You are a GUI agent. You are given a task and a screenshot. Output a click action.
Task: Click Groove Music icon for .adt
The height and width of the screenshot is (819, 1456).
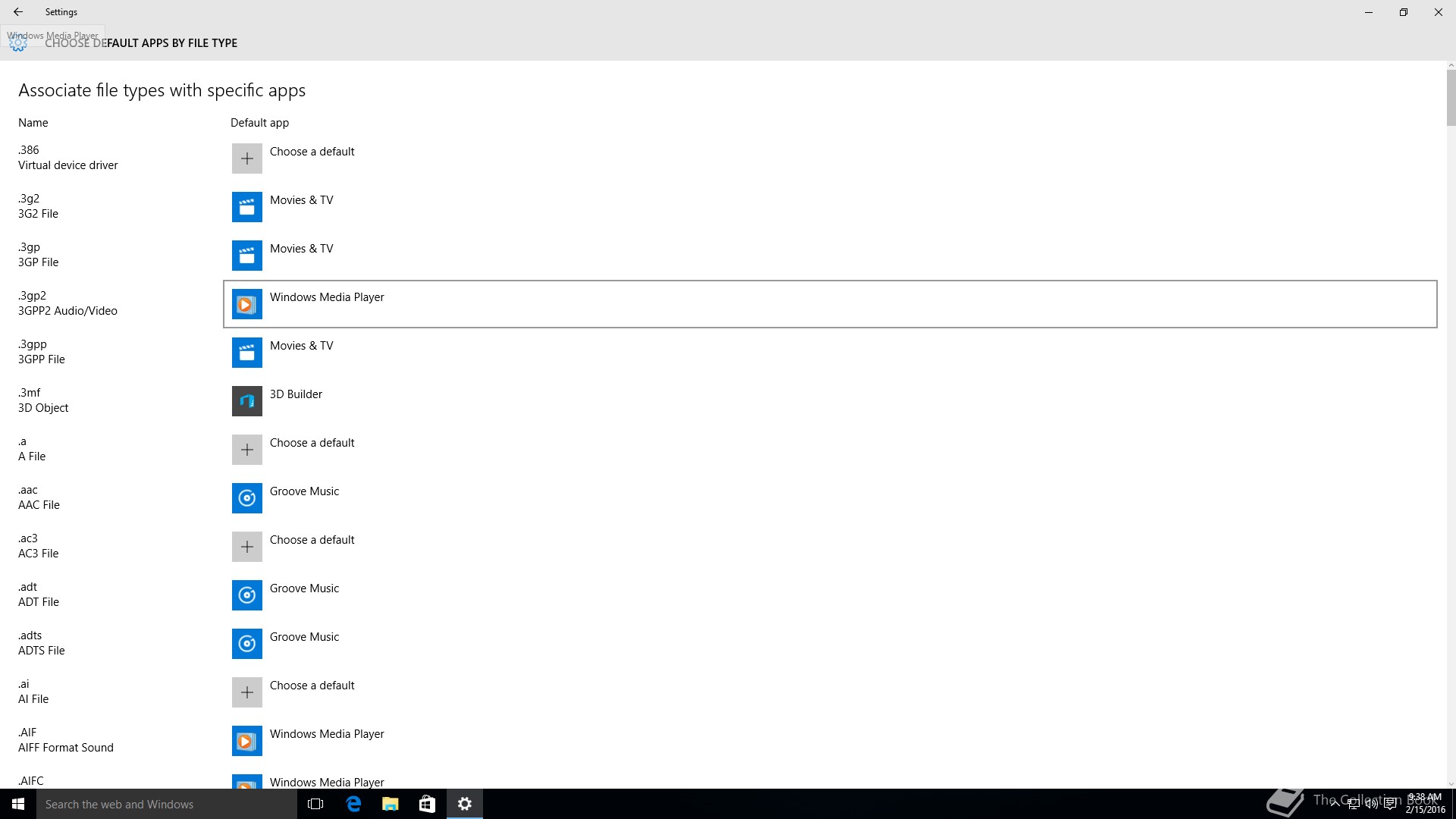246,595
